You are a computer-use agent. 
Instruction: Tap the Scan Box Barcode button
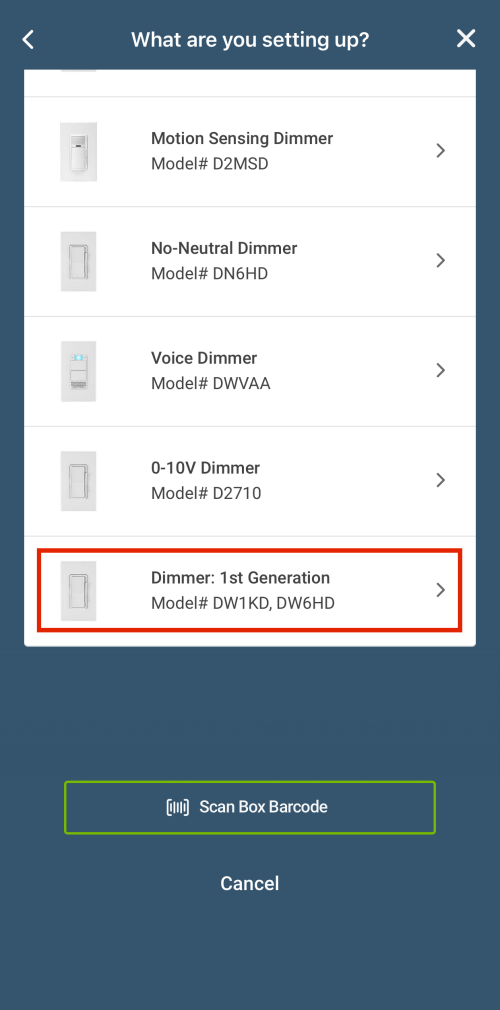click(250, 807)
